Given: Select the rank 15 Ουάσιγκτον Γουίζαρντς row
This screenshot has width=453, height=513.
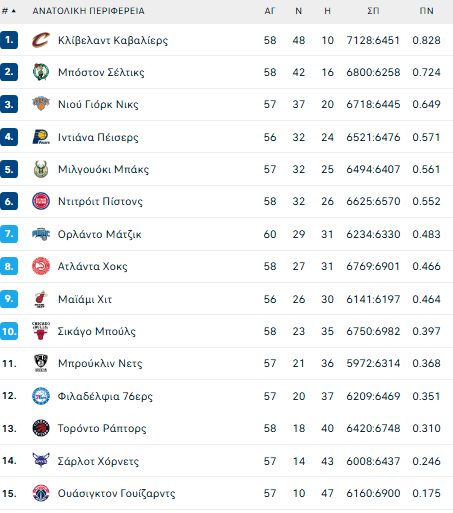Looking at the screenshot, I should coord(226,493).
